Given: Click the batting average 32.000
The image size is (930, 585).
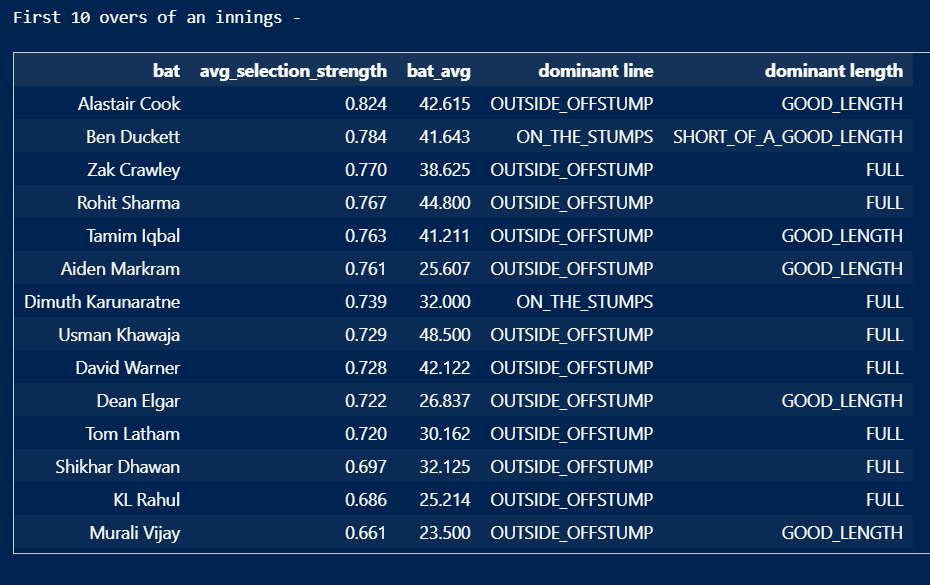Looking at the screenshot, I should tap(444, 302).
